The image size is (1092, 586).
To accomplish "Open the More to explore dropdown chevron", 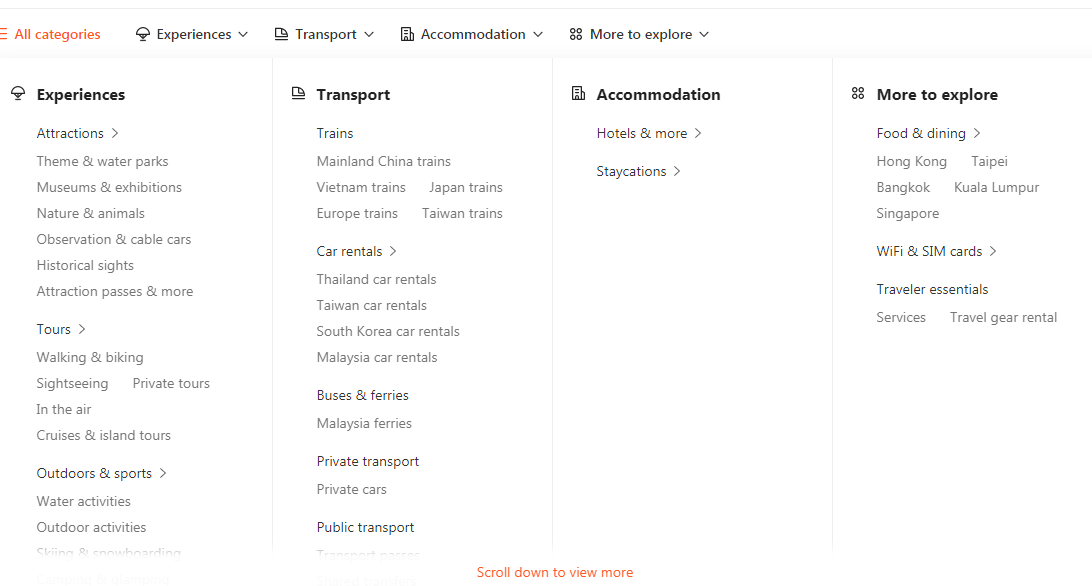I will tap(704, 34).
